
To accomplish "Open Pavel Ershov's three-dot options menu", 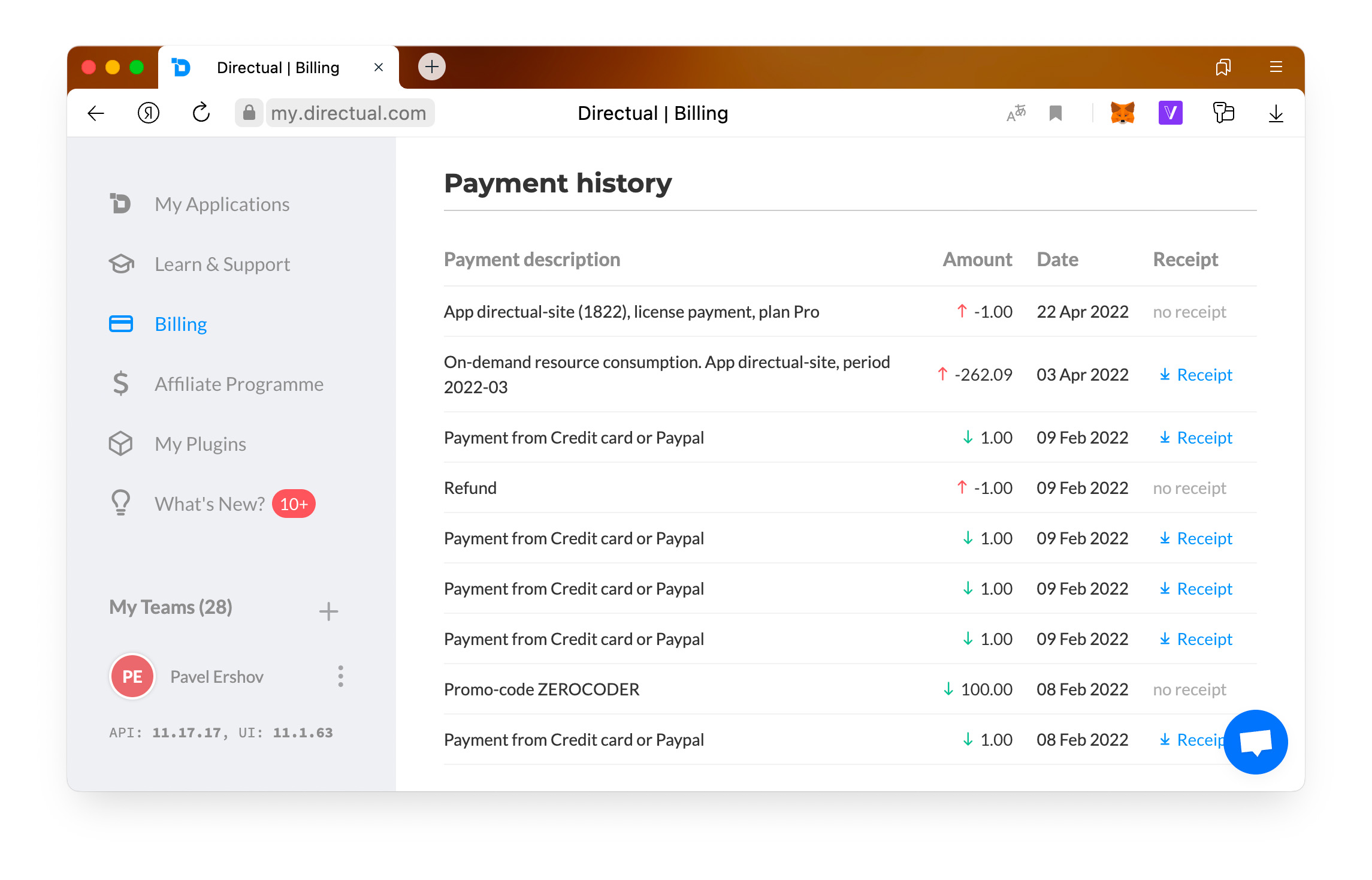I will (340, 676).
